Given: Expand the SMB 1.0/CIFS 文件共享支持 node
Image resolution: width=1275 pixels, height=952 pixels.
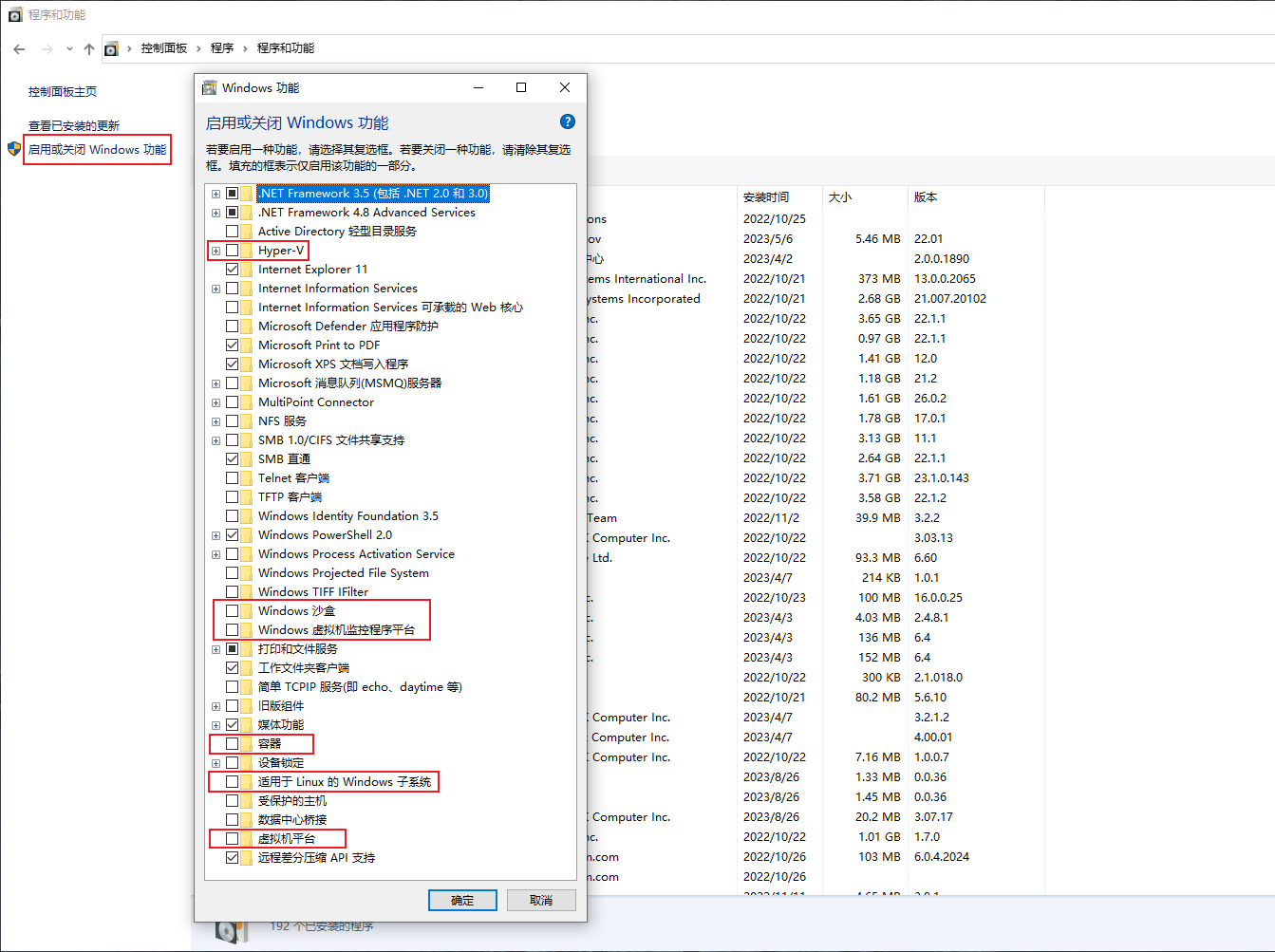Looking at the screenshot, I should point(216,440).
